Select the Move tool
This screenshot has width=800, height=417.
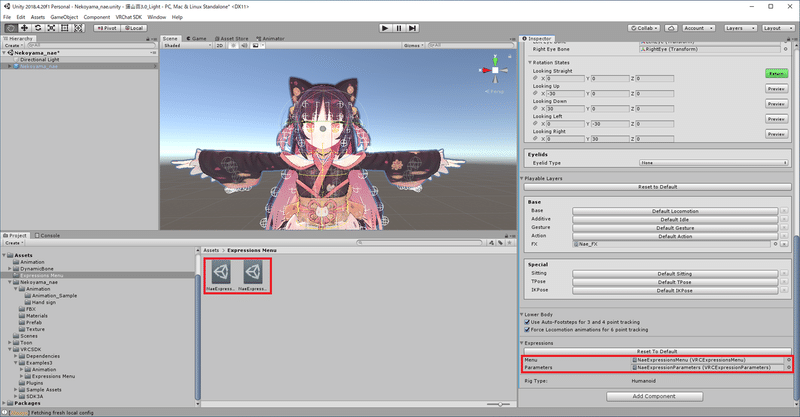pos(24,28)
